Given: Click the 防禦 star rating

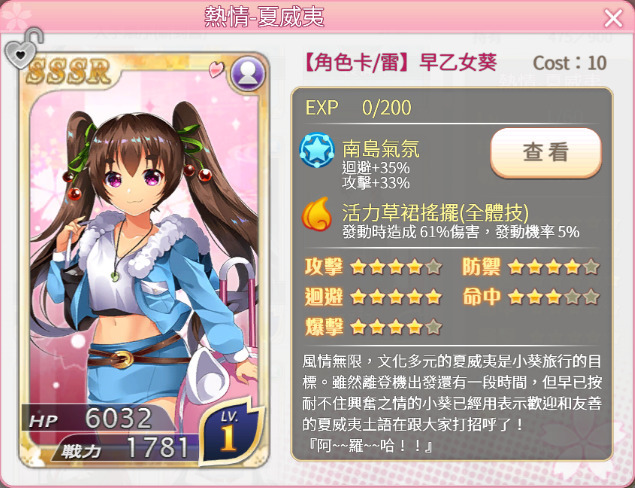Looking at the screenshot, I should [x=553, y=267].
